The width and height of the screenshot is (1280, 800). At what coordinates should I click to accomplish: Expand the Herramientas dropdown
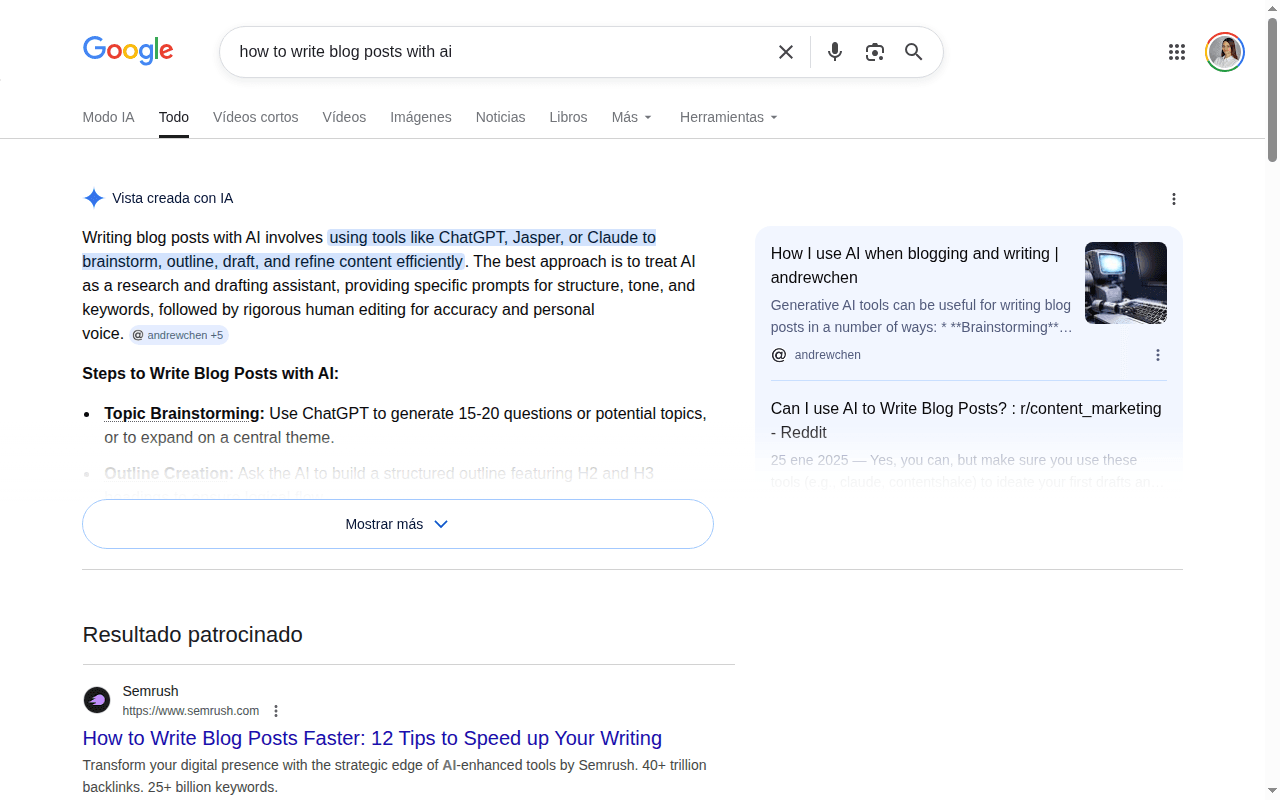click(729, 117)
